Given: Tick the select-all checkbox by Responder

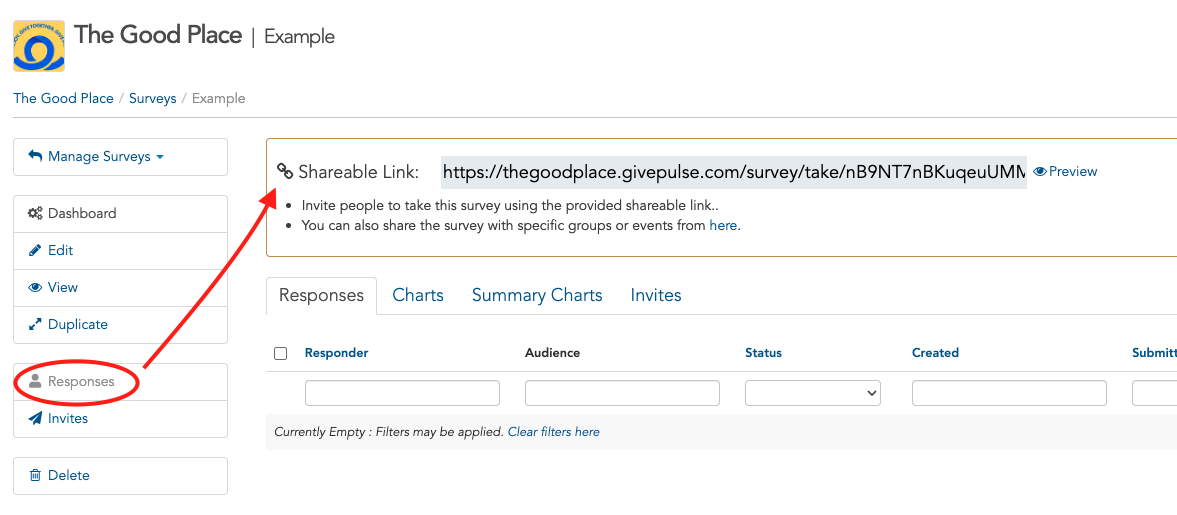Looking at the screenshot, I should [281, 353].
